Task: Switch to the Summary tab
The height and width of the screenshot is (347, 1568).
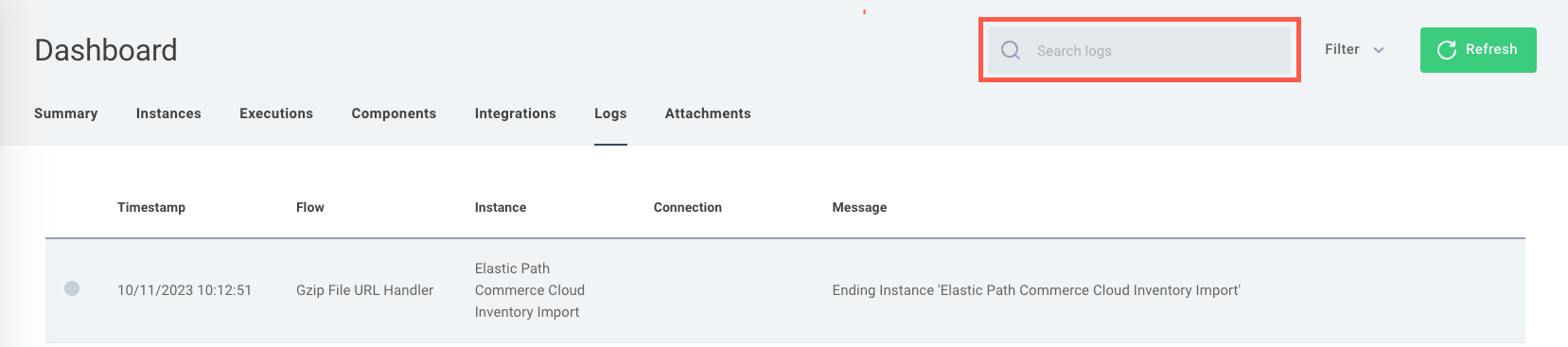Action: [66, 113]
